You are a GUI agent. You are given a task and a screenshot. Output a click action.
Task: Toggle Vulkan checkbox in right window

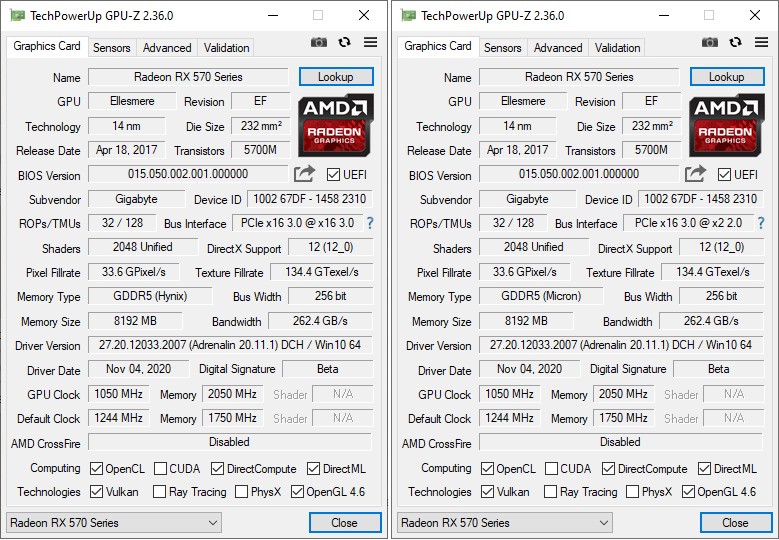pos(487,492)
